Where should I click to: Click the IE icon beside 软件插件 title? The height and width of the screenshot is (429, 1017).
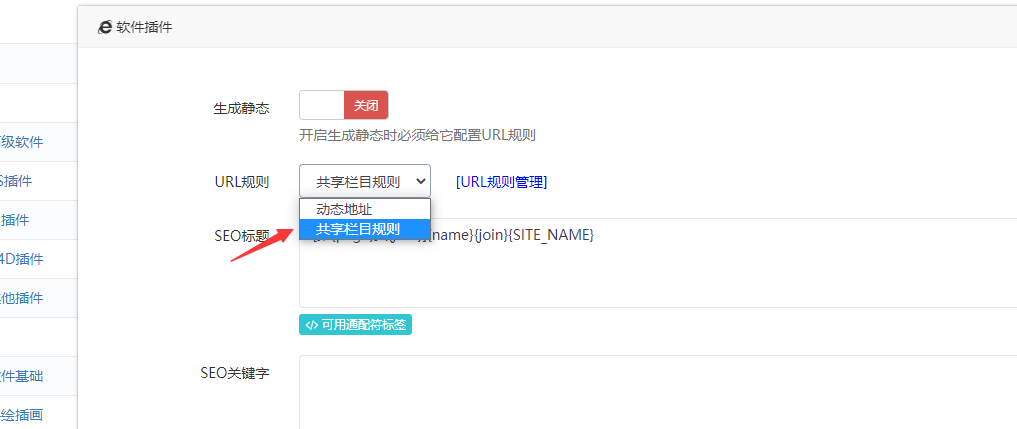[x=104, y=28]
